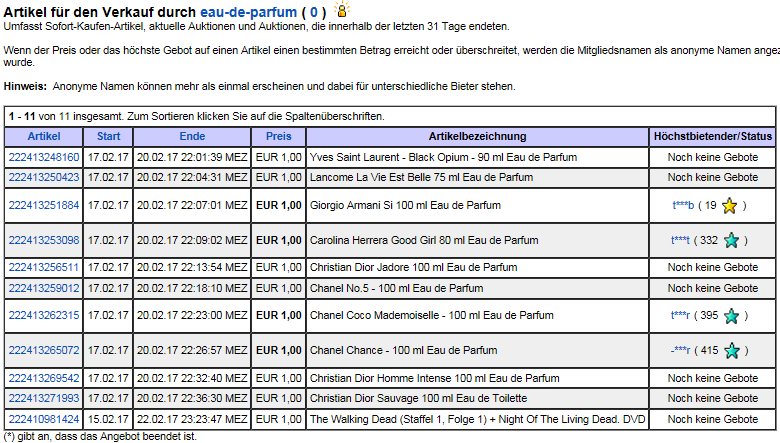Click the new-member icon beside eau-de-parfum

click(341, 9)
